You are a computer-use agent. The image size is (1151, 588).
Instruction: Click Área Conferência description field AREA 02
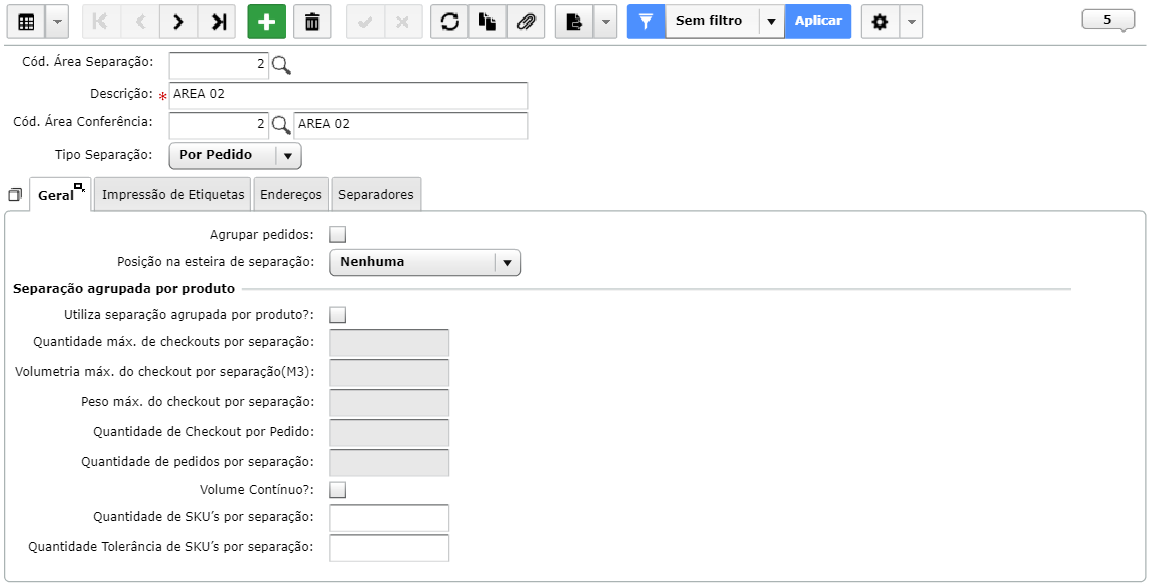410,125
